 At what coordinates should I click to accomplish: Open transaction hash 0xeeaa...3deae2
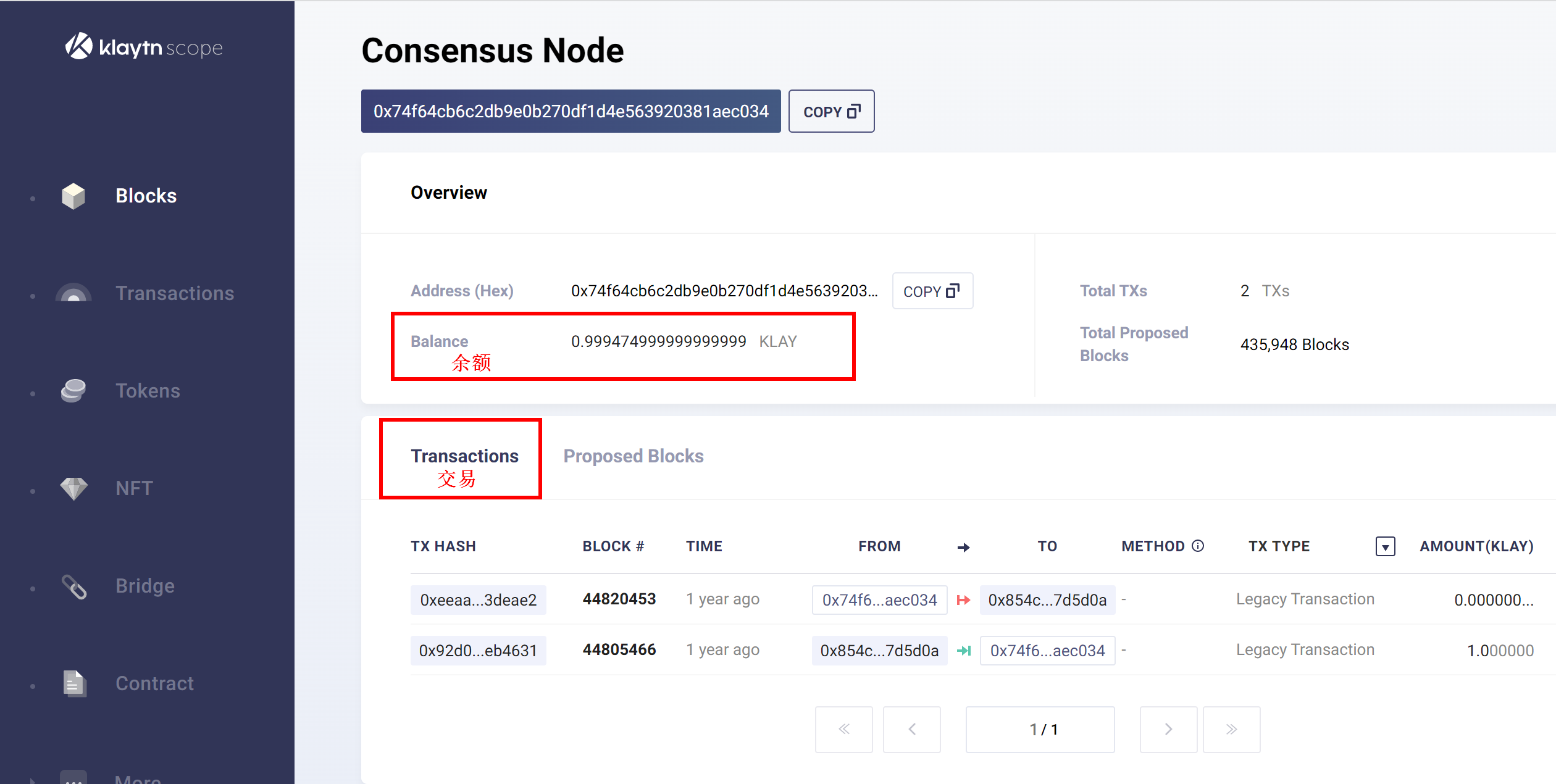click(x=478, y=600)
